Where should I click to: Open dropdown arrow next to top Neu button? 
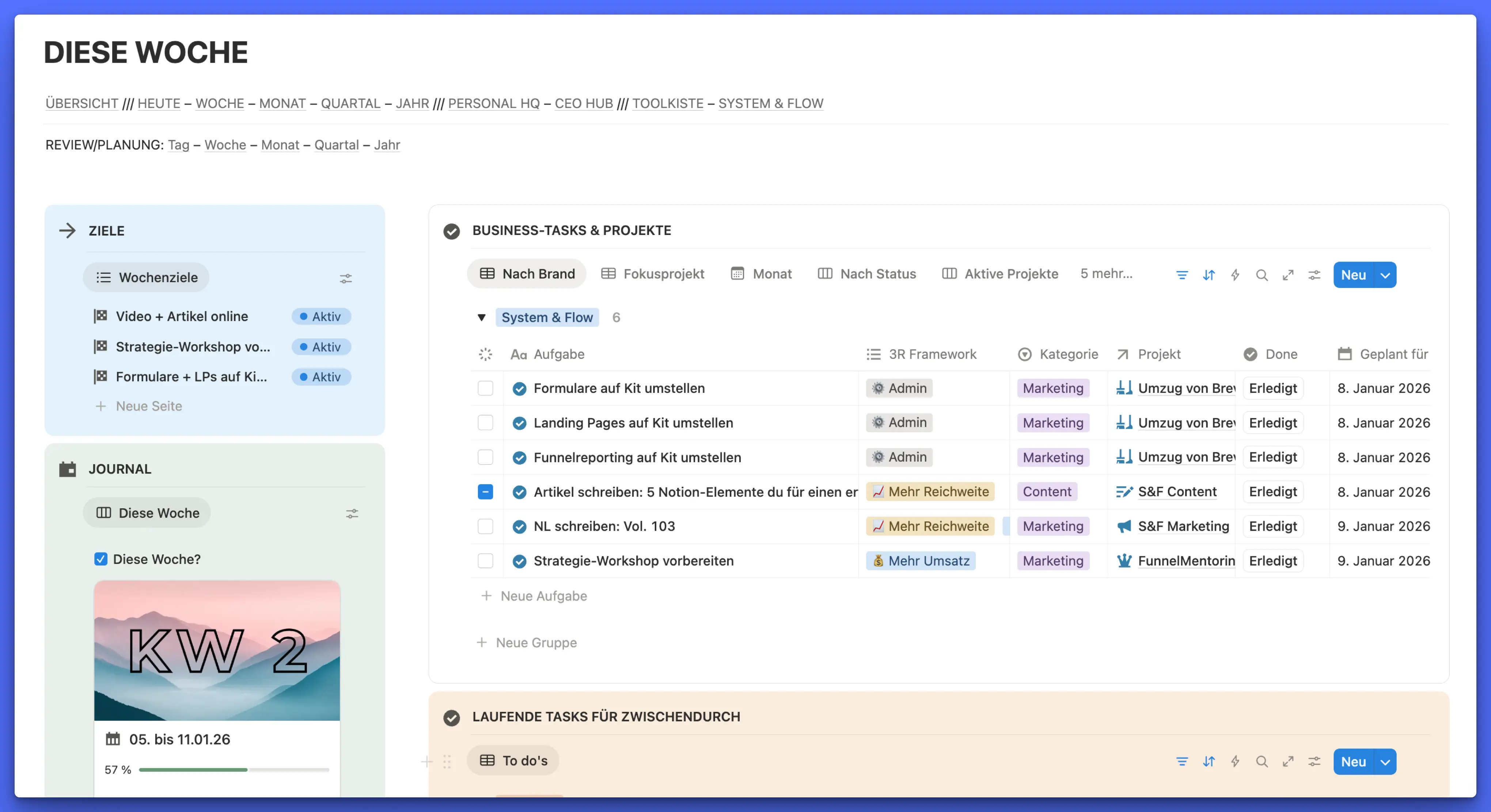(x=1385, y=275)
